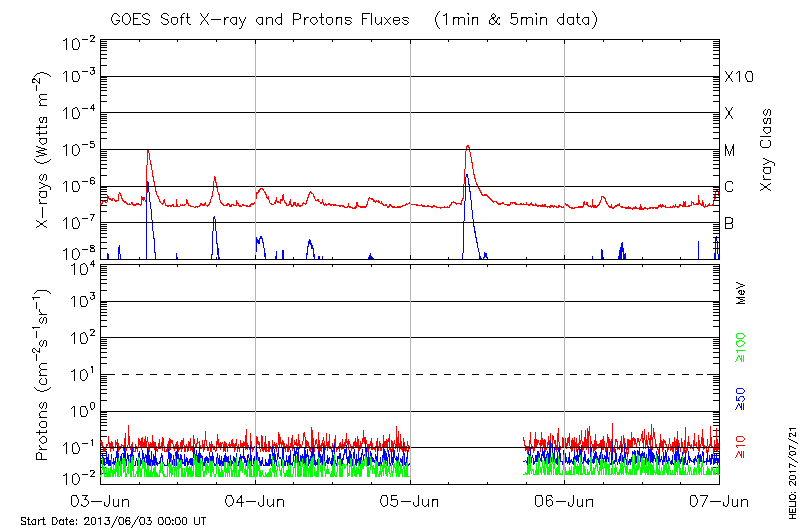Click the M class label on the right axis

[730, 151]
